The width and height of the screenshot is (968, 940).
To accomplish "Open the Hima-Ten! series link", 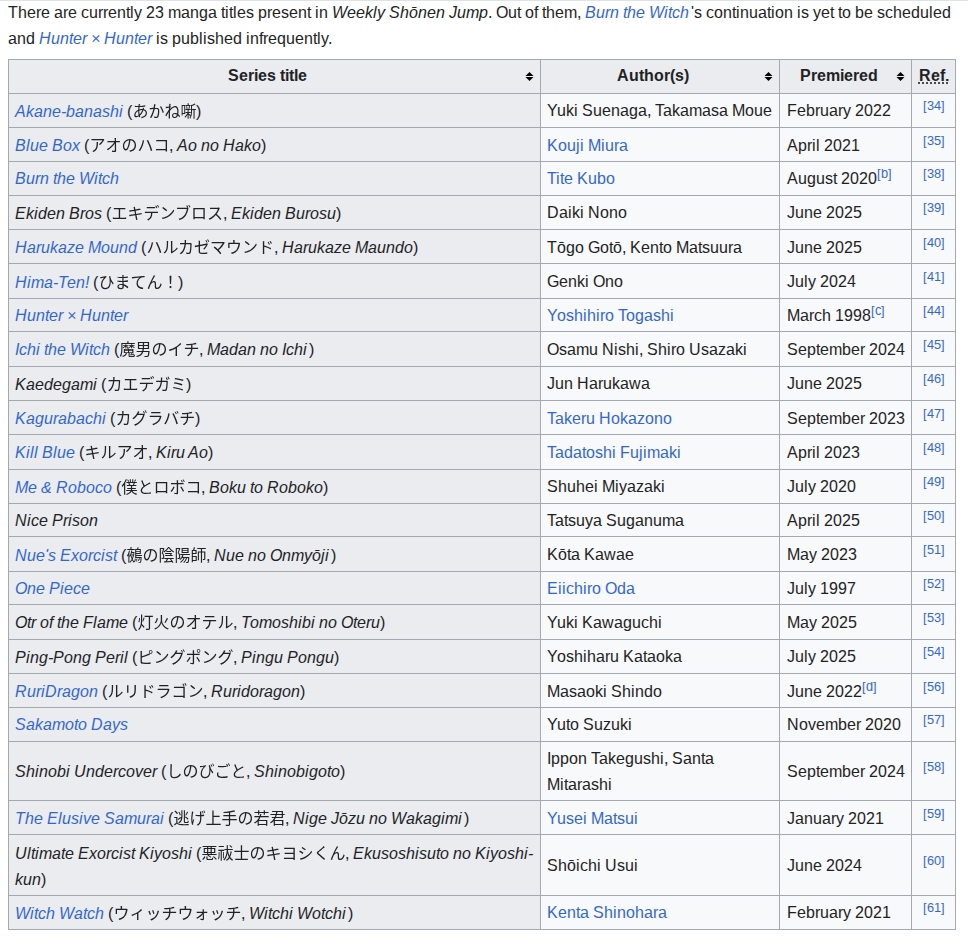I will tap(52, 282).
